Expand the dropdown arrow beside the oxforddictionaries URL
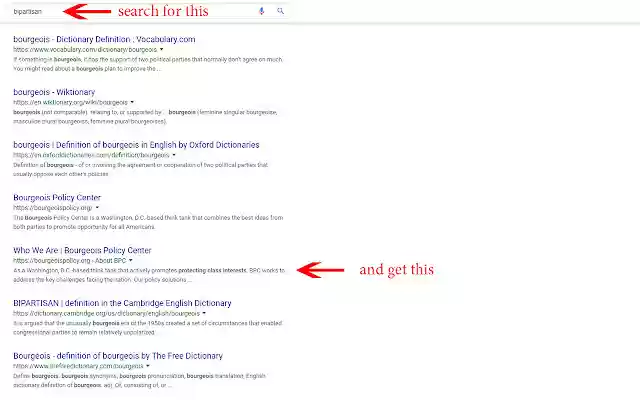 (174, 155)
